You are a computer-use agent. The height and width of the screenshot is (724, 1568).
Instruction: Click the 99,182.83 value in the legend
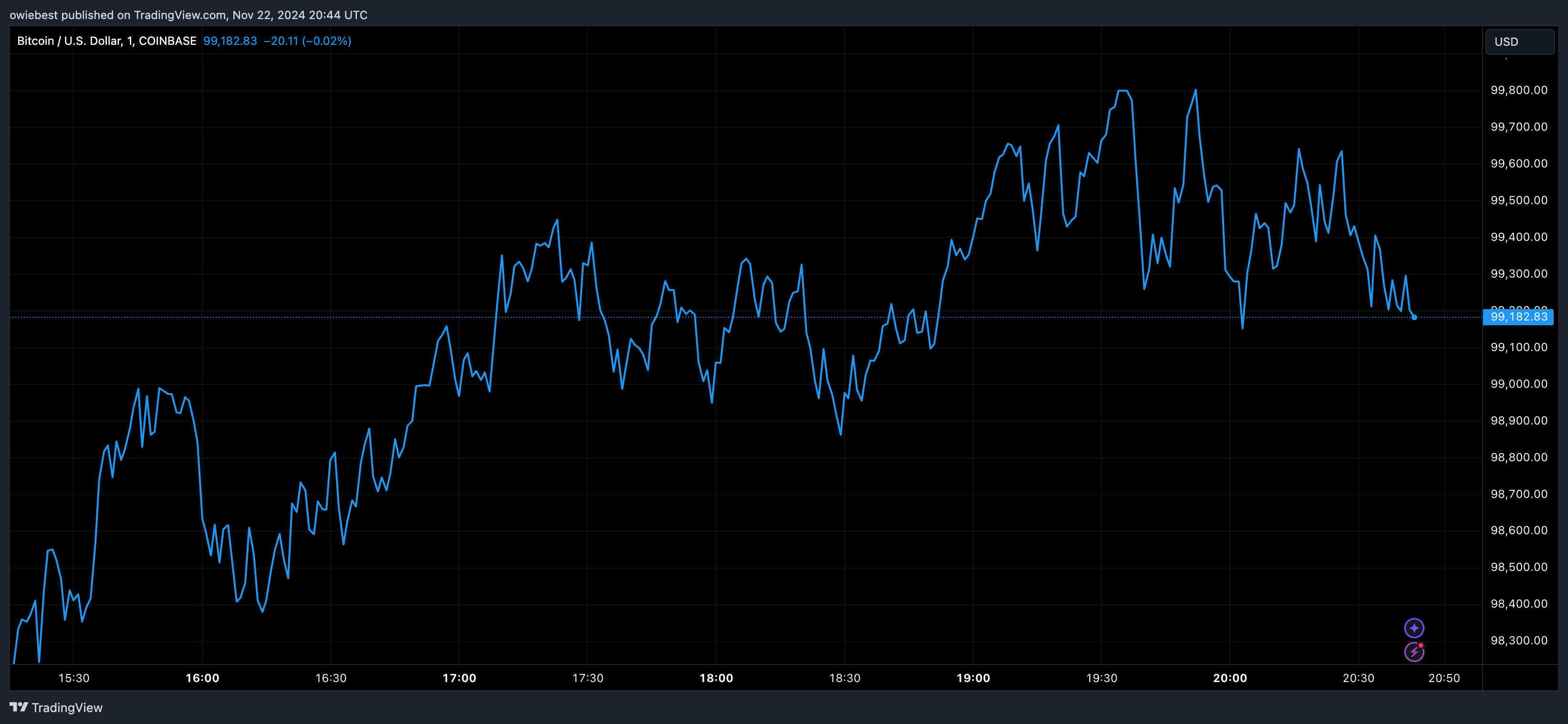[230, 41]
